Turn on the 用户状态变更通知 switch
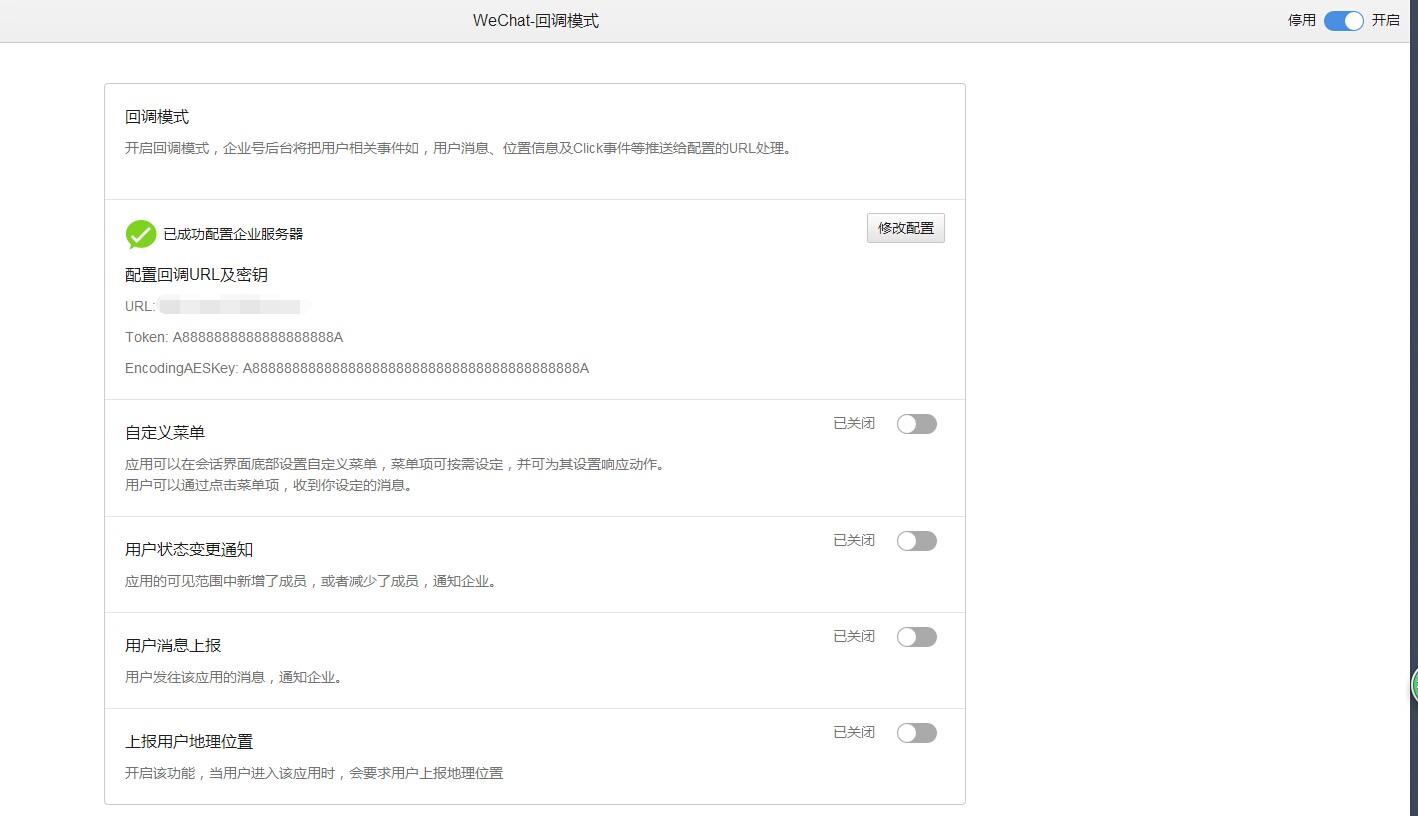The width and height of the screenshot is (1418, 816). pos(916,540)
